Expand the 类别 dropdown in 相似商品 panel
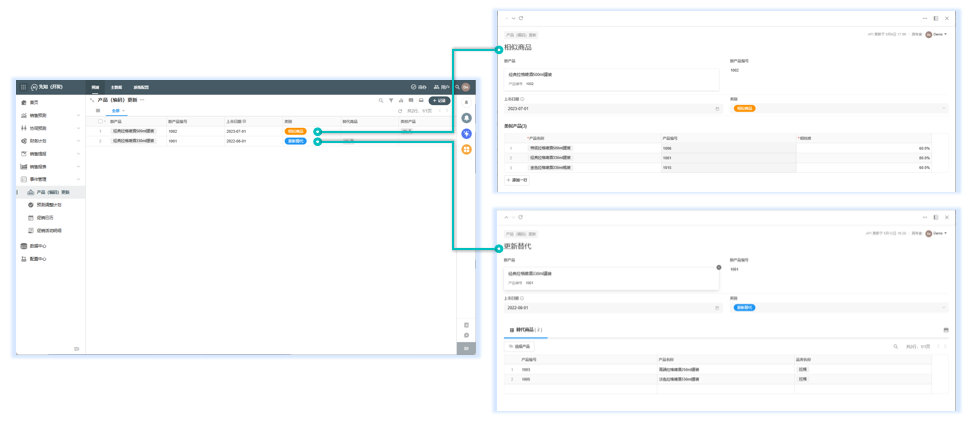This screenshot has height=423, width=973. [x=943, y=108]
